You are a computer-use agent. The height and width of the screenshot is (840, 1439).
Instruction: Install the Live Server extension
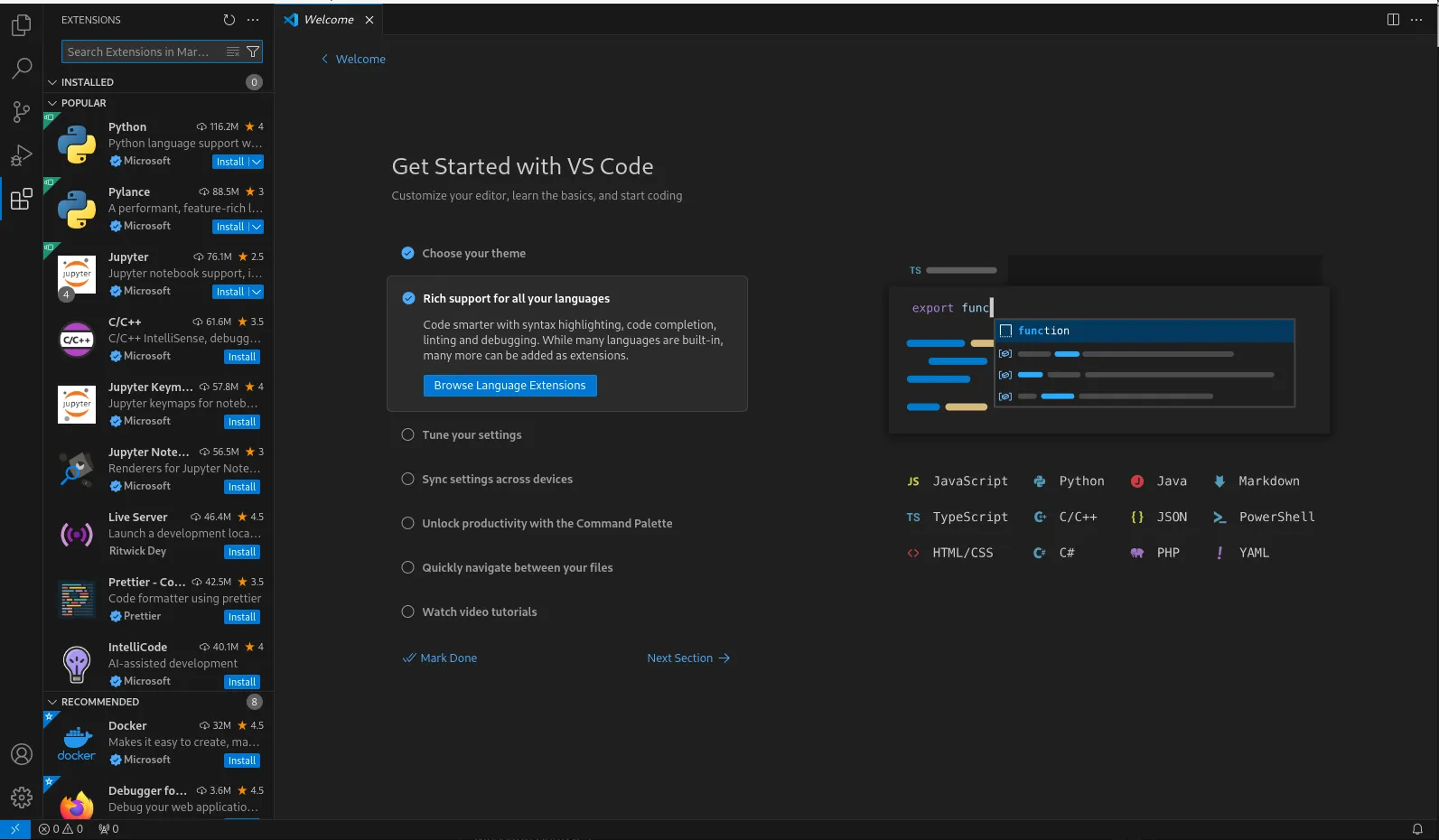coord(242,553)
